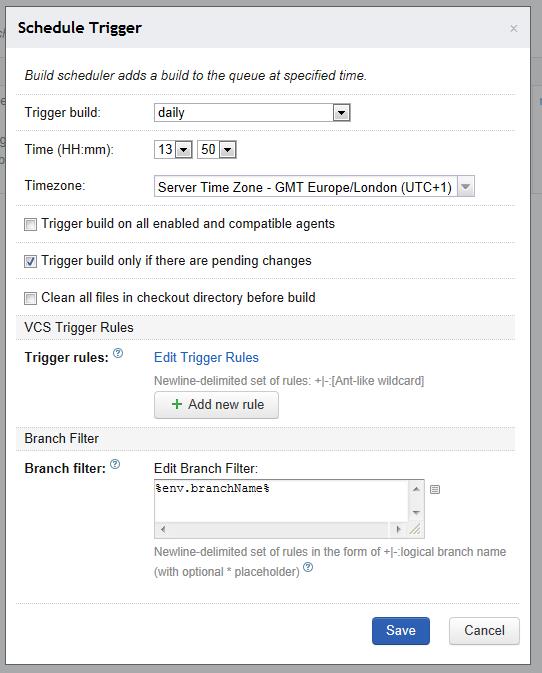Viewport: 542px width, 673px height.
Task: Click the Cancel button
Action: 484,631
